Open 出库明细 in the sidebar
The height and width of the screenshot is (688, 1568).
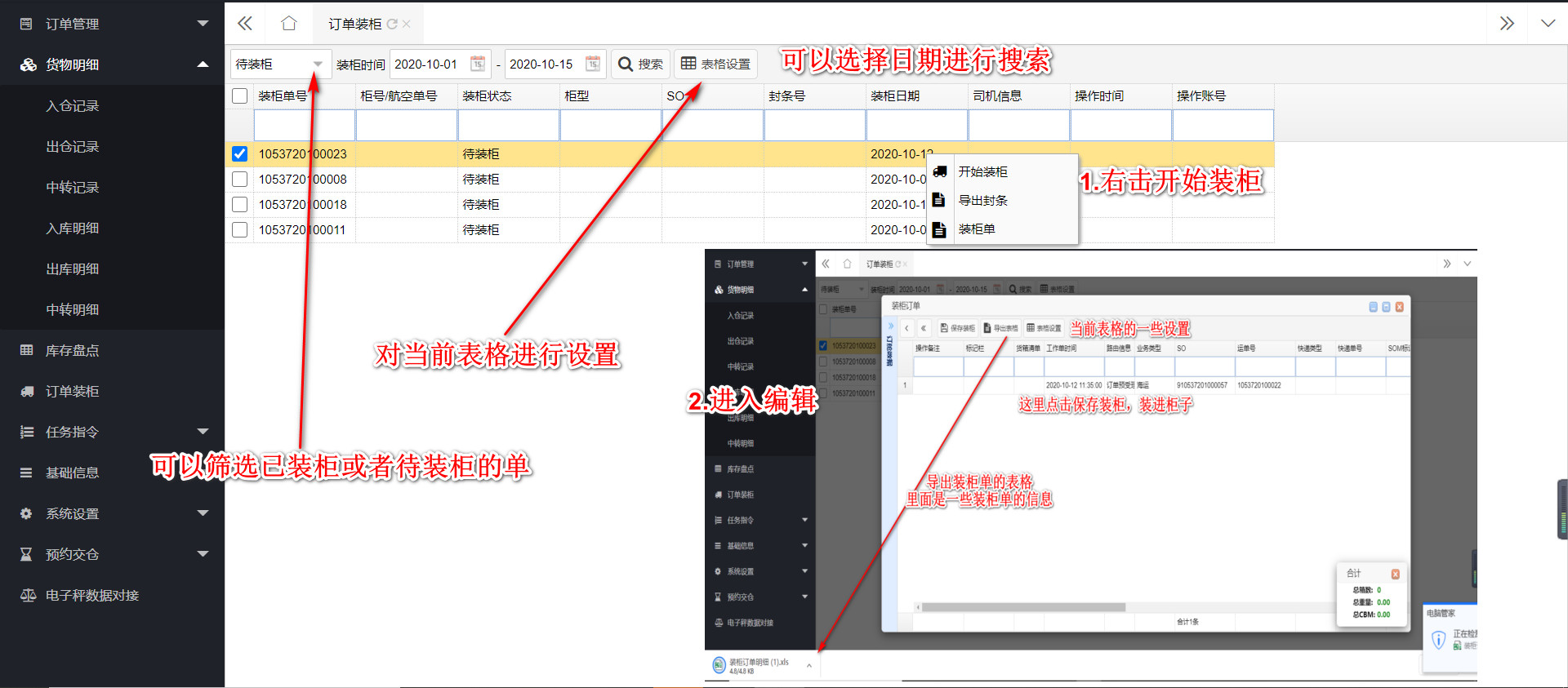click(x=73, y=269)
